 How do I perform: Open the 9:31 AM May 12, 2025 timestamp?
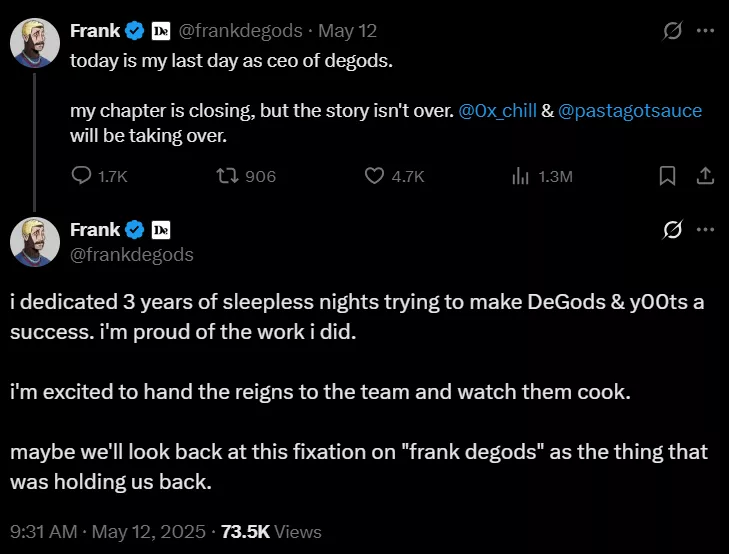click(x=109, y=530)
